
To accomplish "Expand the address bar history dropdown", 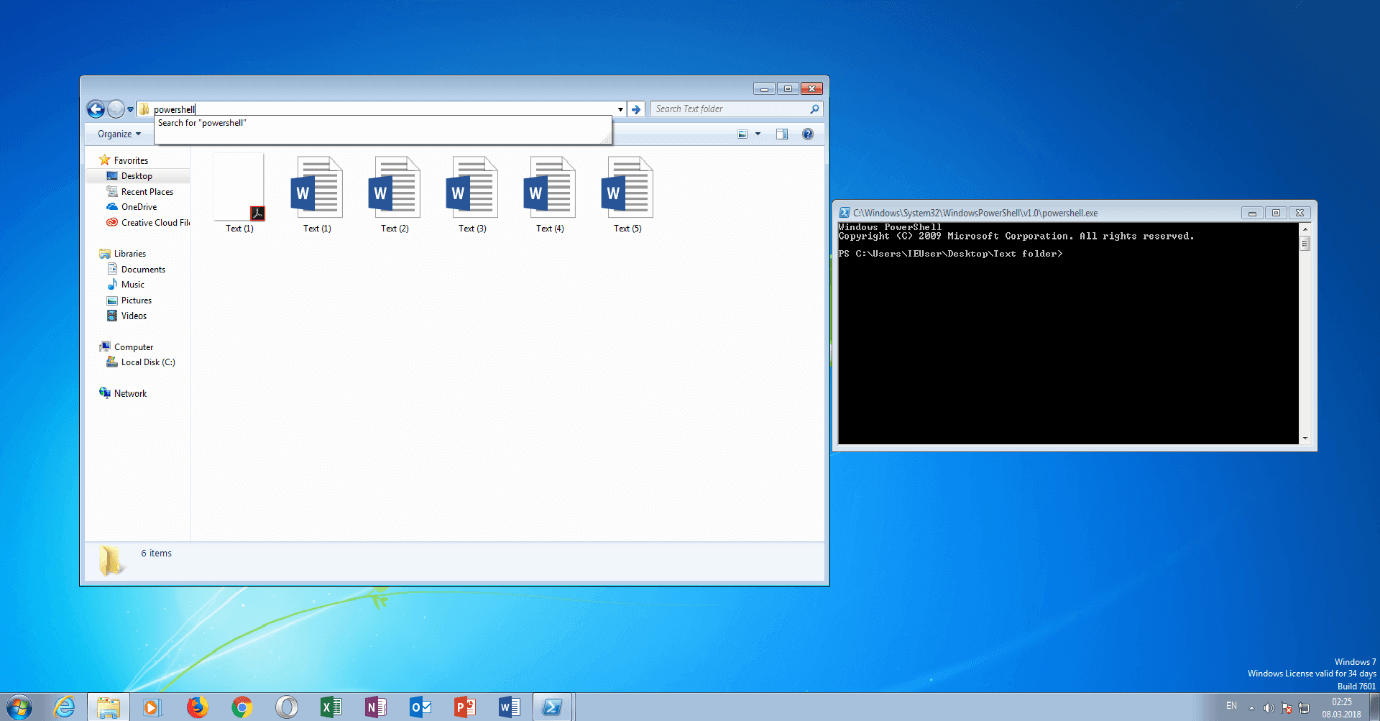I will click(621, 109).
